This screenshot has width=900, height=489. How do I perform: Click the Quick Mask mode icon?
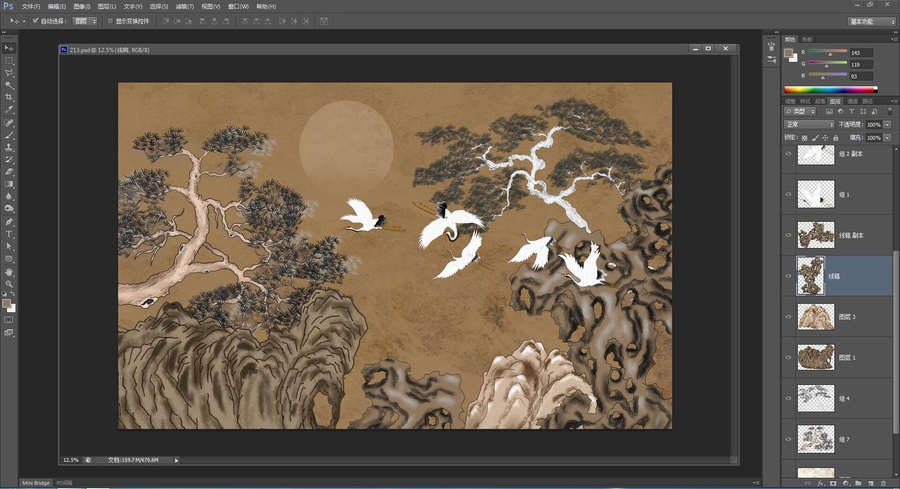[x=9, y=320]
